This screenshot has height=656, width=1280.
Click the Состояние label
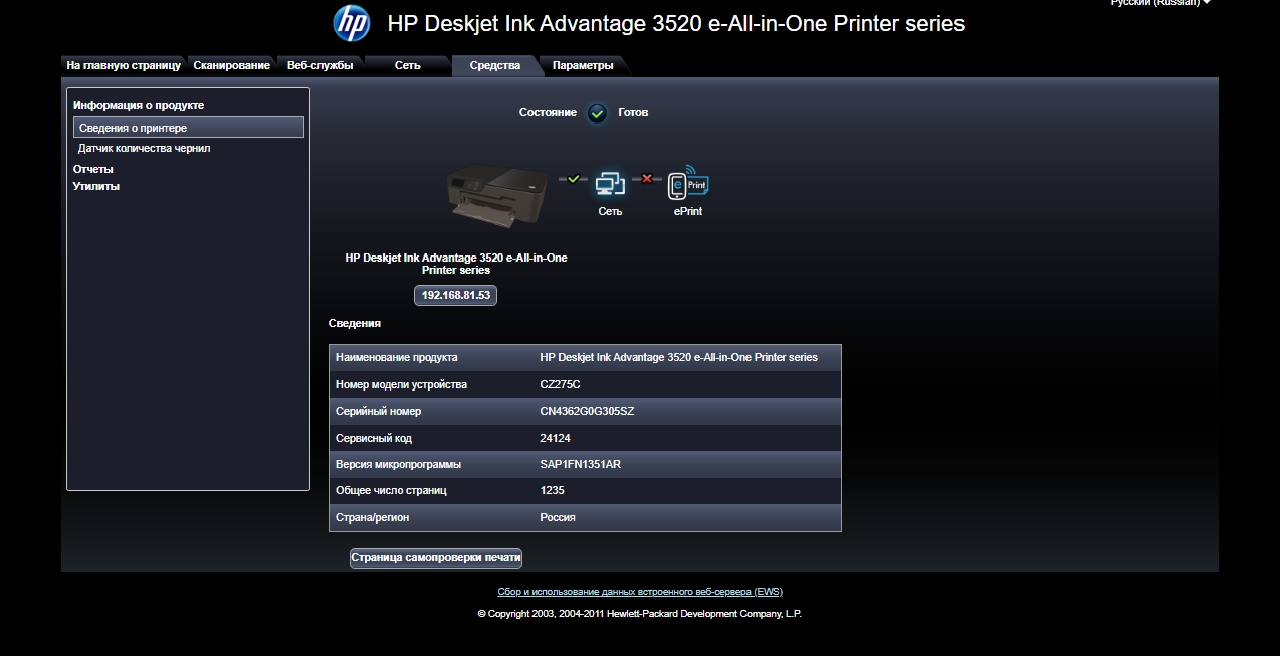548,112
